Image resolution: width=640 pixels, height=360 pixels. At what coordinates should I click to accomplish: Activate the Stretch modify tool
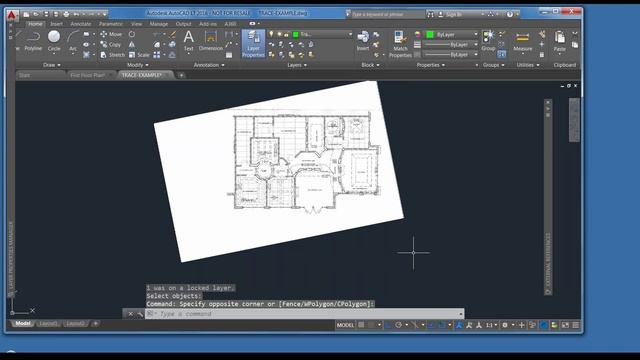(113, 55)
